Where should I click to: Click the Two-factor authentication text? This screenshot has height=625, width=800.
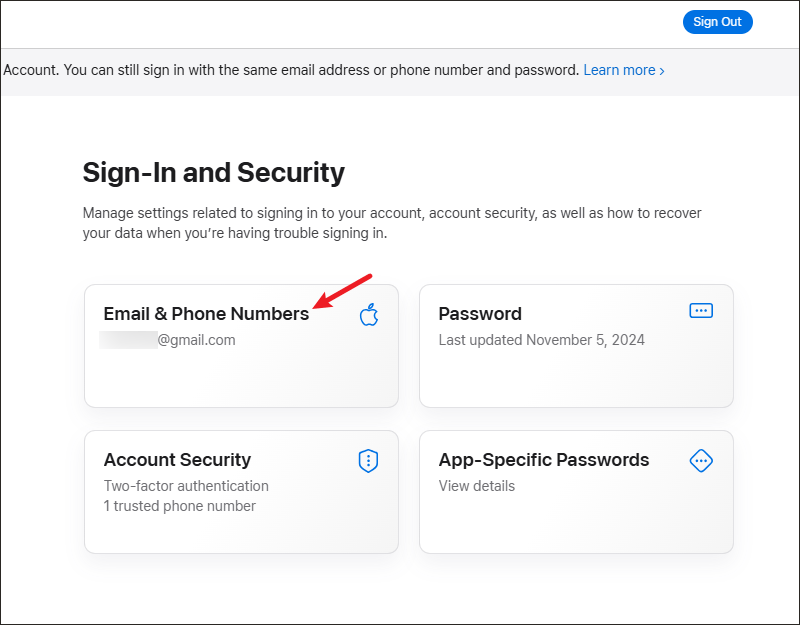[186, 486]
